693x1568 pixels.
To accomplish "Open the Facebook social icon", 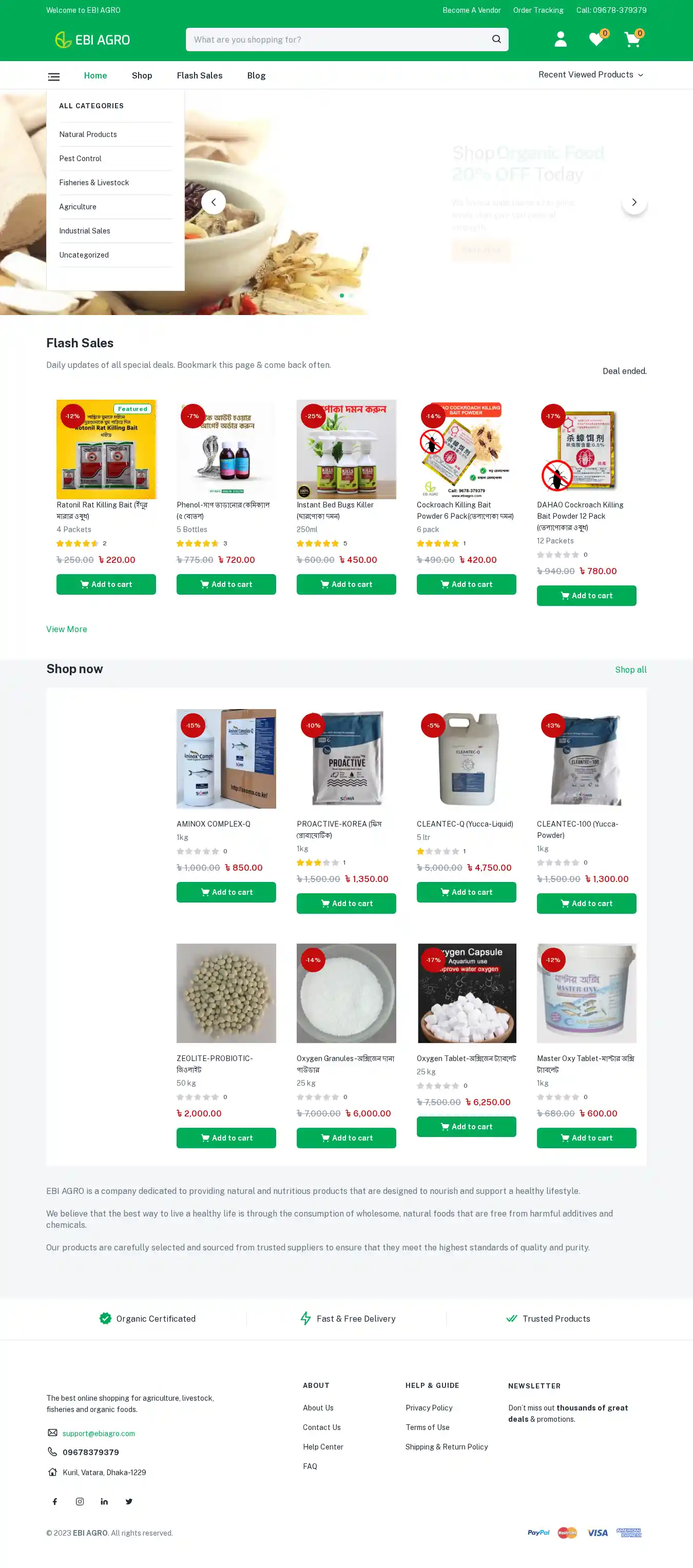I will [55, 1501].
